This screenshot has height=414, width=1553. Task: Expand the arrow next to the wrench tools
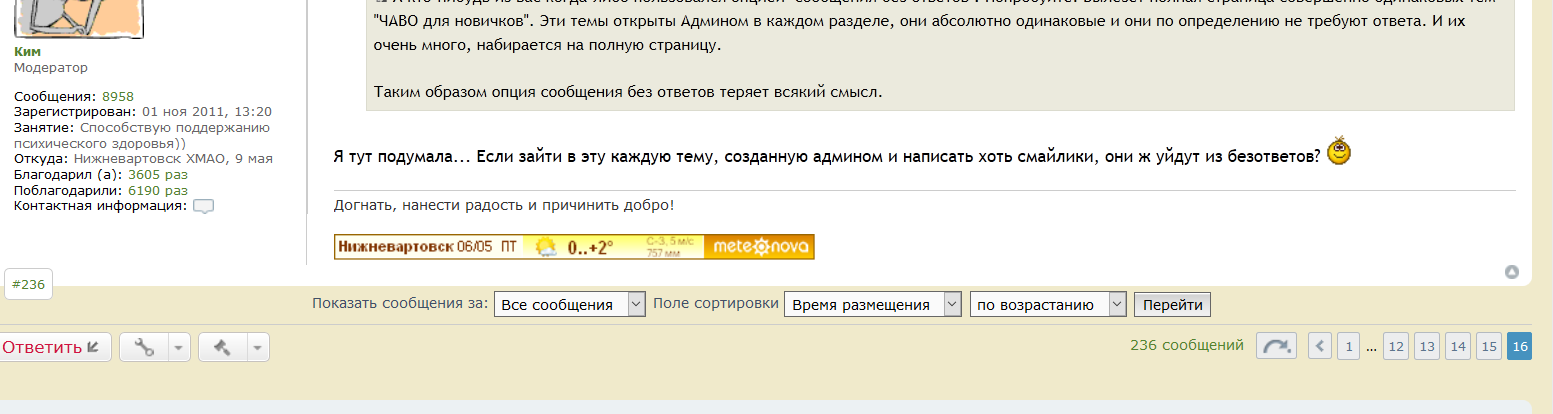tap(178, 347)
